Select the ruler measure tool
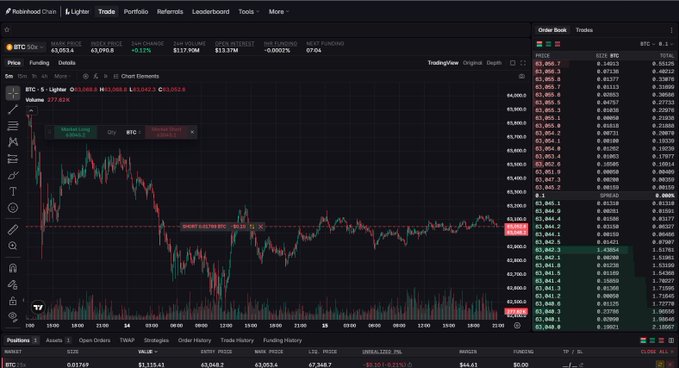 [x=13, y=229]
